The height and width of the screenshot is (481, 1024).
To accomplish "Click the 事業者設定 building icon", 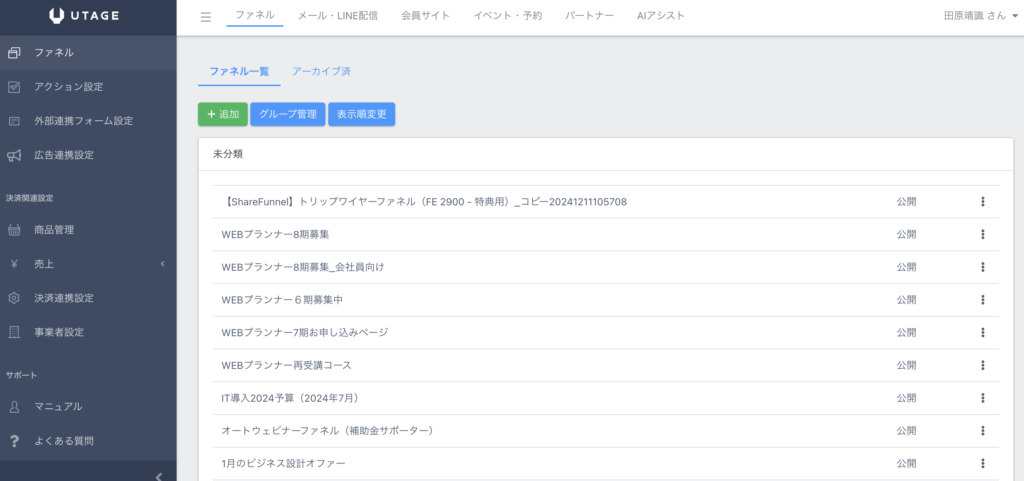I will 14,332.
